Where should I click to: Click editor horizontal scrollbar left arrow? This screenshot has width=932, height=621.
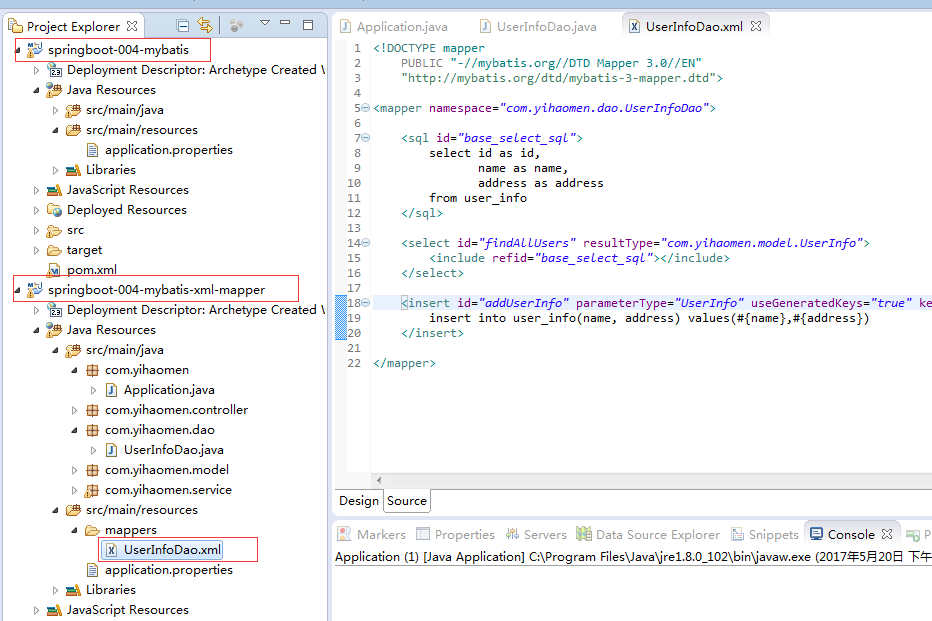coord(379,480)
